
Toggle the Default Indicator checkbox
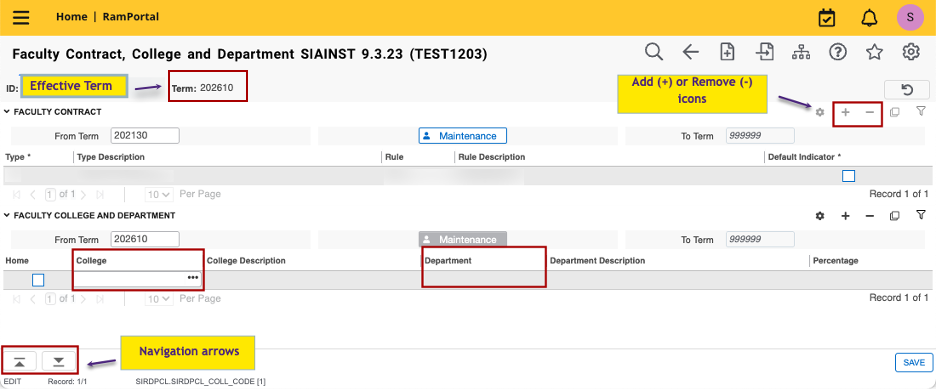tap(848, 175)
